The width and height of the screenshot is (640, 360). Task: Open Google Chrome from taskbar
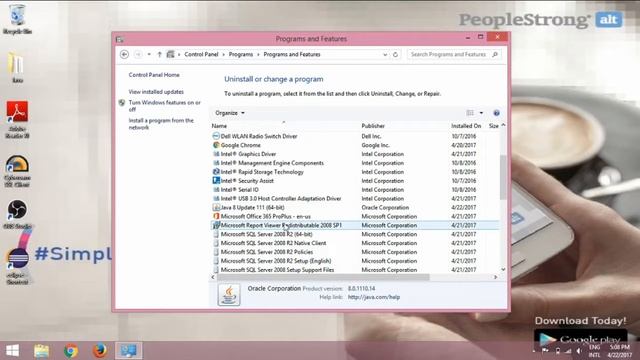tap(71, 351)
